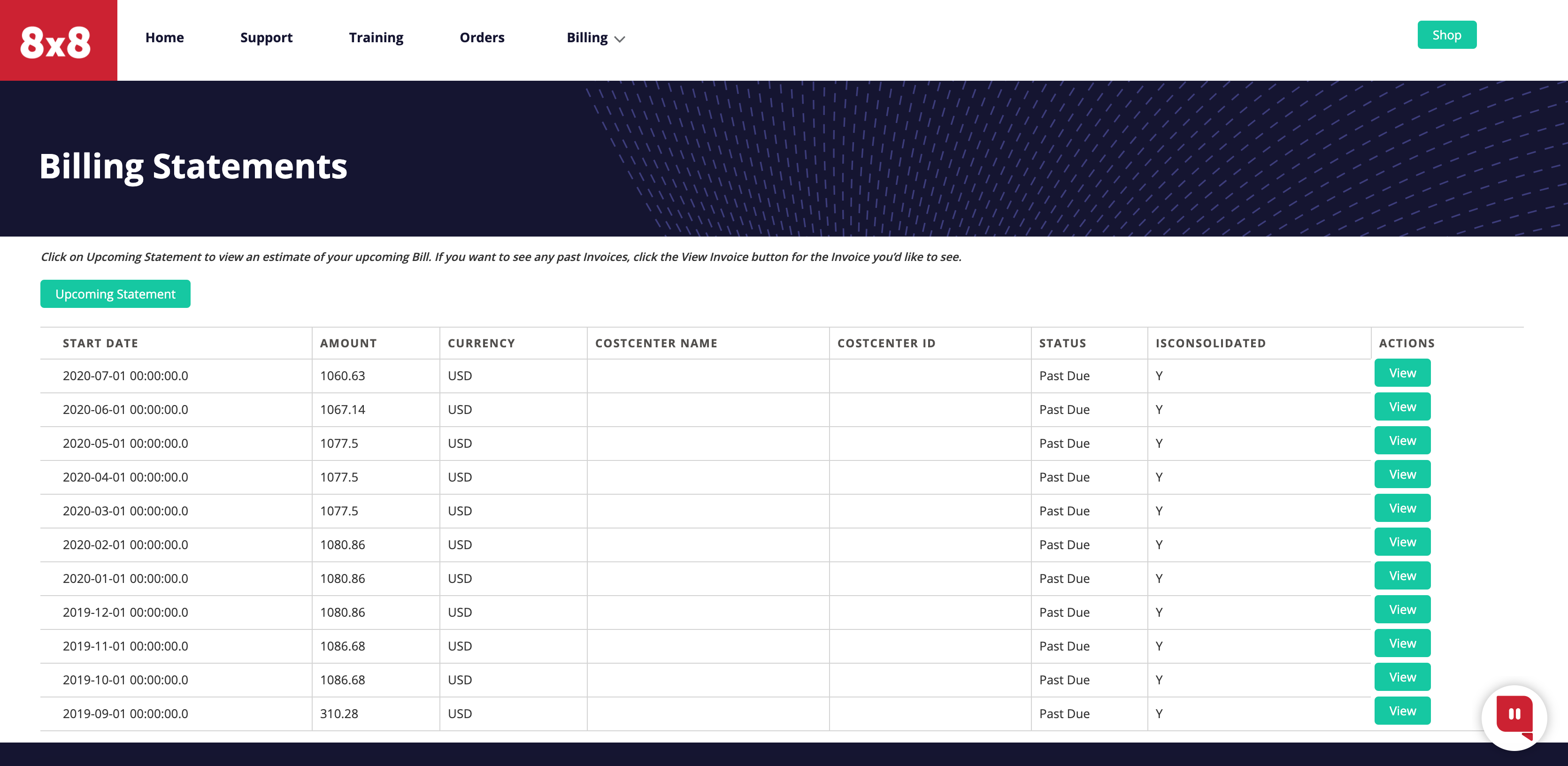Select the date 2019-10-01 00:00:00.0
Image resolution: width=1568 pixels, height=766 pixels.
125,680
